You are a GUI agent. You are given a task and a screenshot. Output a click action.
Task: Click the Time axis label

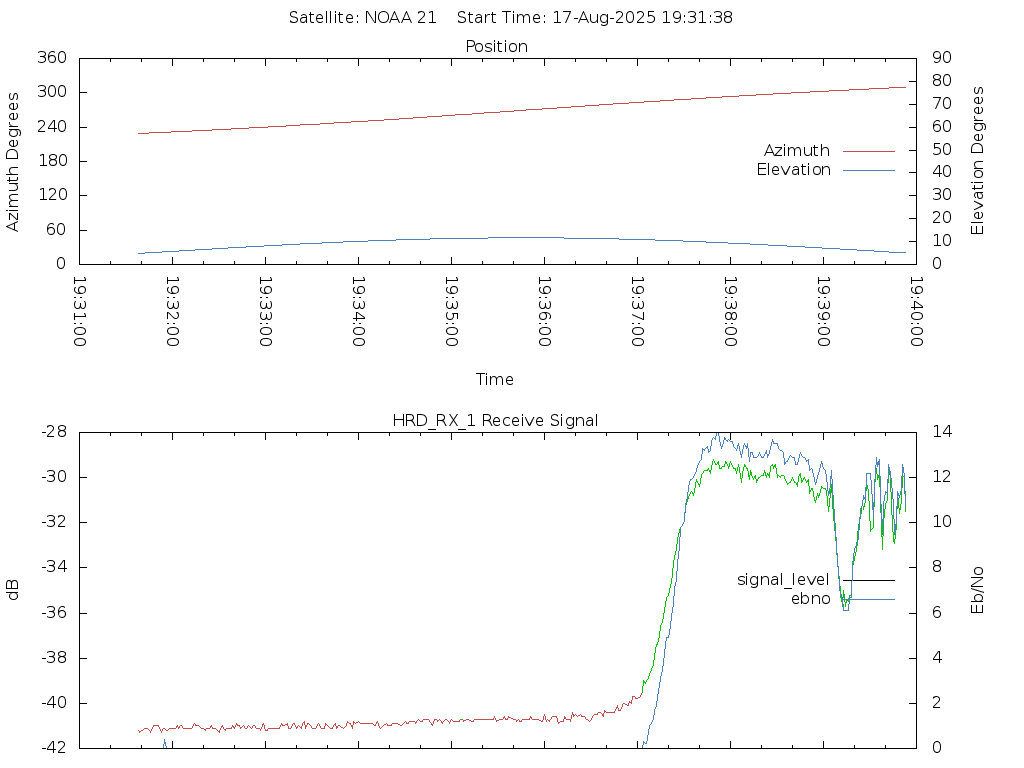(494, 379)
